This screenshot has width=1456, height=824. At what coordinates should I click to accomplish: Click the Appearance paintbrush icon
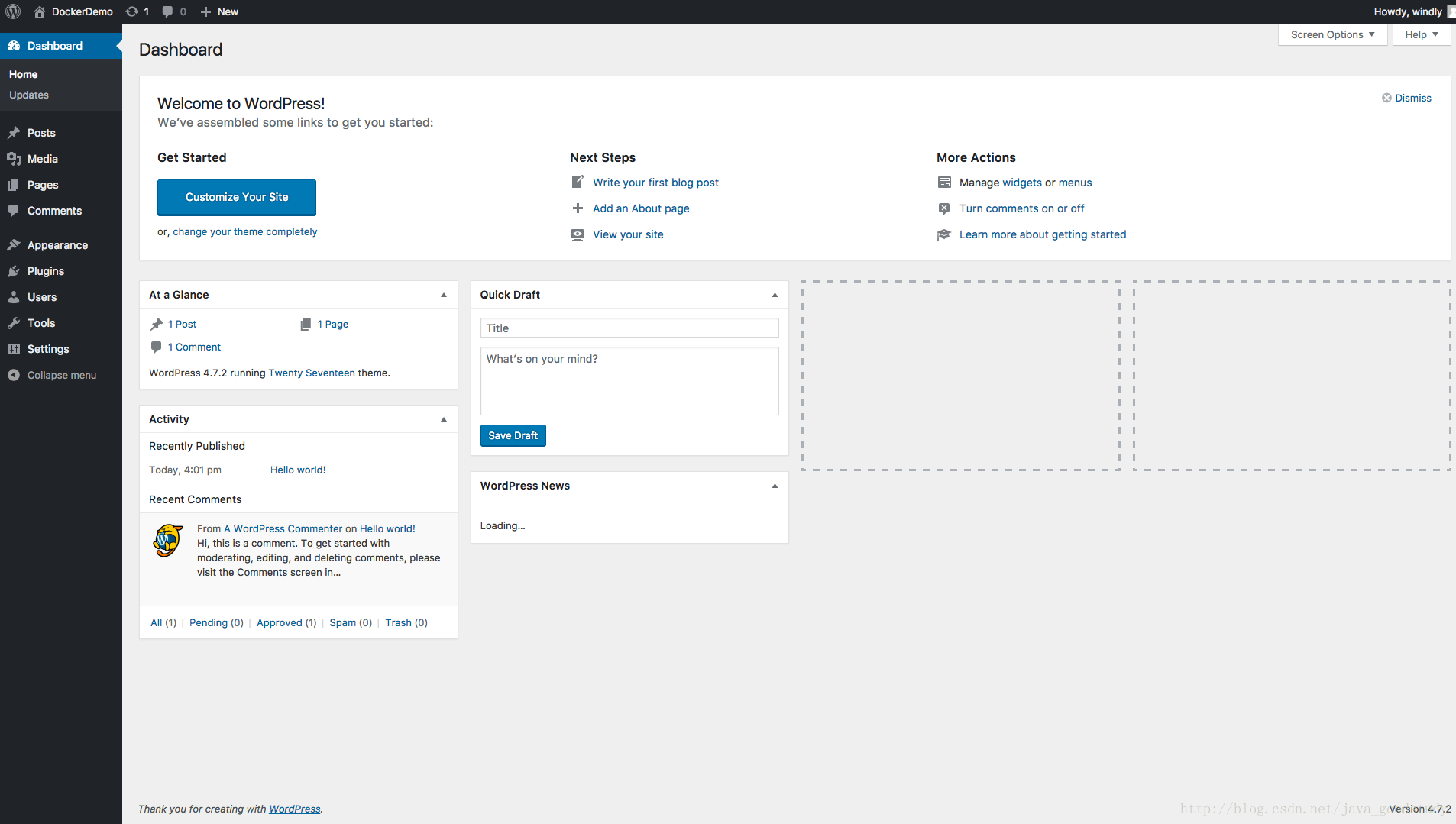[x=14, y=245]
